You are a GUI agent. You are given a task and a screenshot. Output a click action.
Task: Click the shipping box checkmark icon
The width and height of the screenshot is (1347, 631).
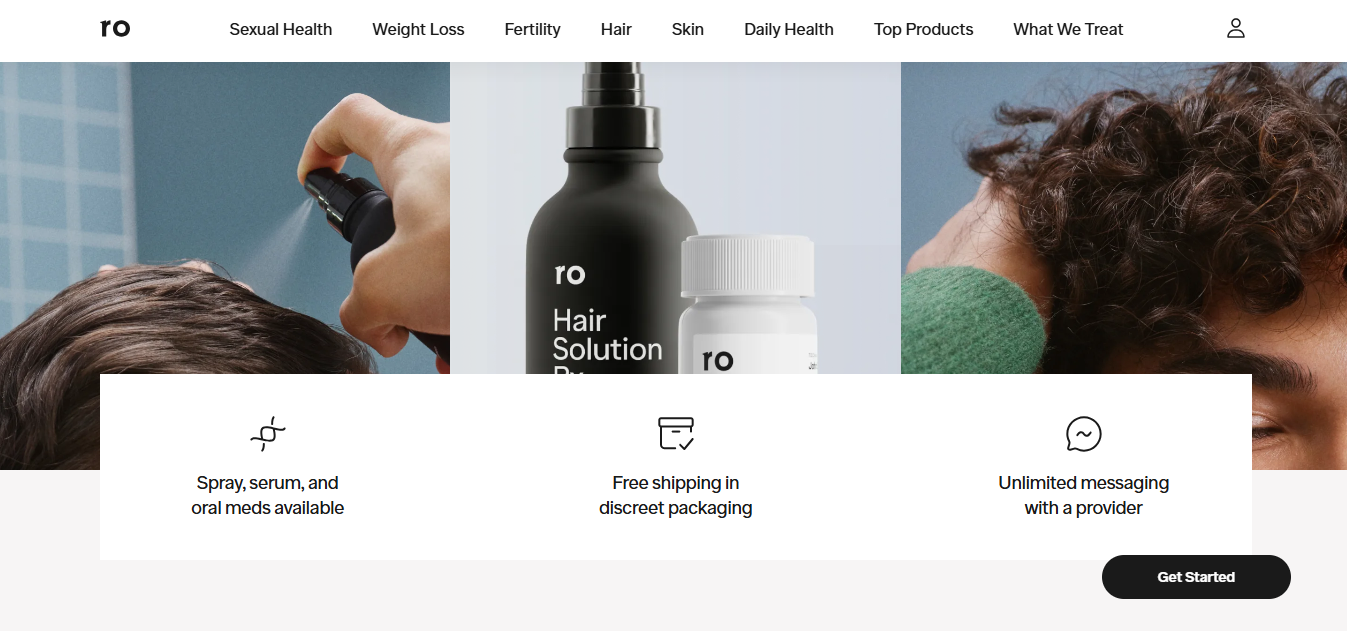point(676,433)
